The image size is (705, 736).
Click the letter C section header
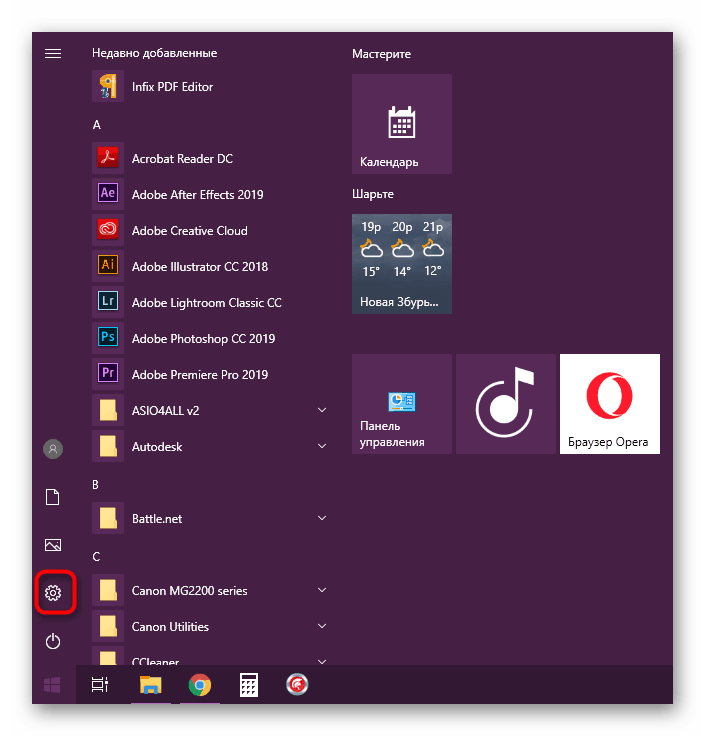[x=96, y=557]
